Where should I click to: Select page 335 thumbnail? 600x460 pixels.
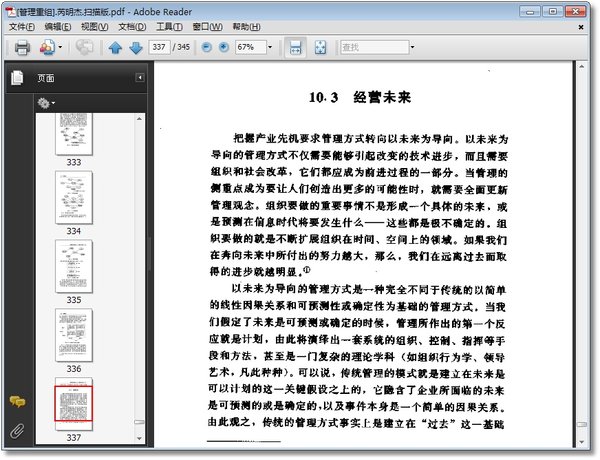point(74,266)
